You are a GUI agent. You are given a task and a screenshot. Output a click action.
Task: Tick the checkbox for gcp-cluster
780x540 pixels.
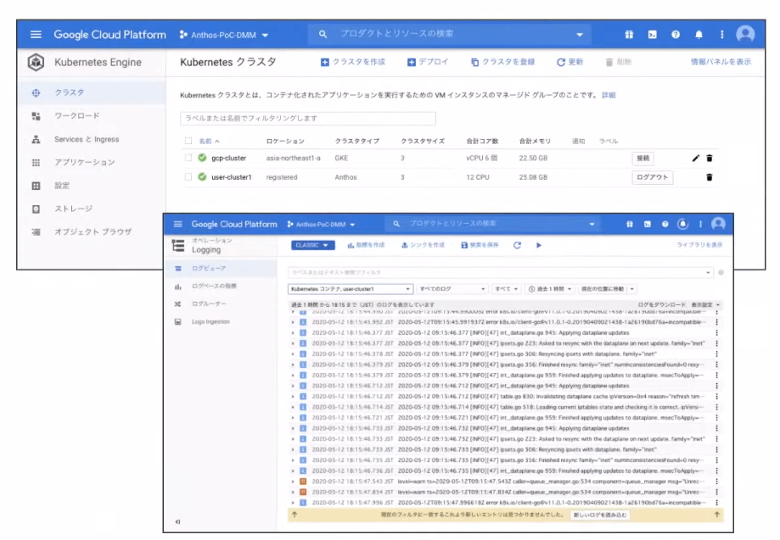click(188, 158)
